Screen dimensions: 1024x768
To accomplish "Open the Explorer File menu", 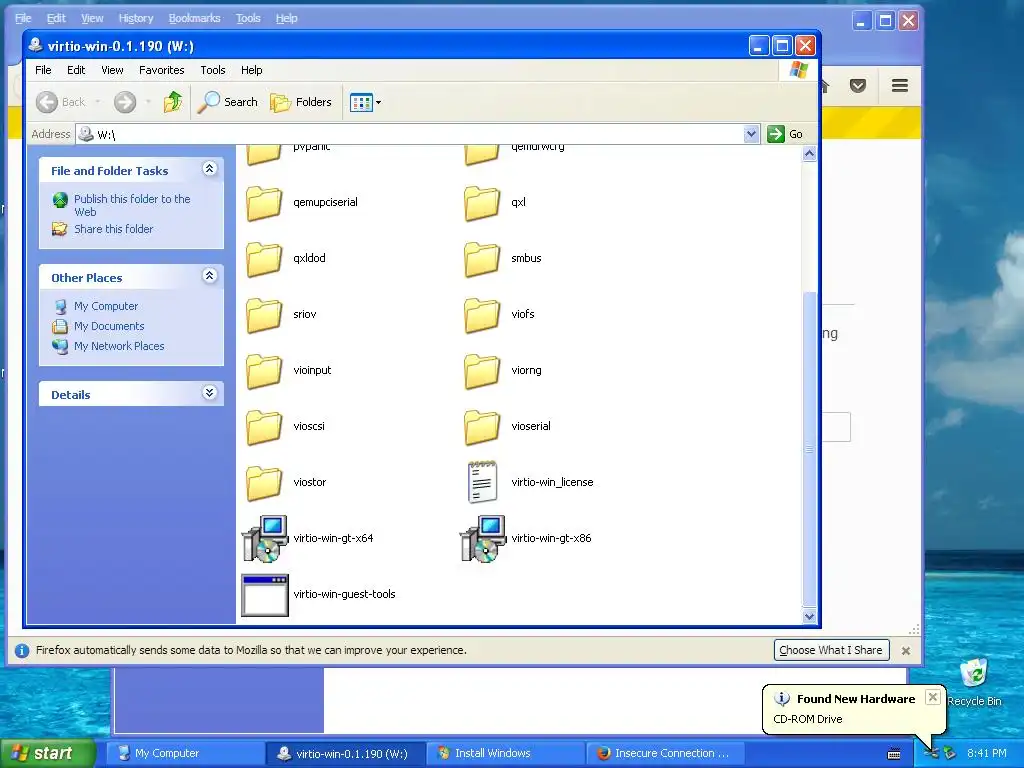I will pyautogui.click(x=43, y=70).
